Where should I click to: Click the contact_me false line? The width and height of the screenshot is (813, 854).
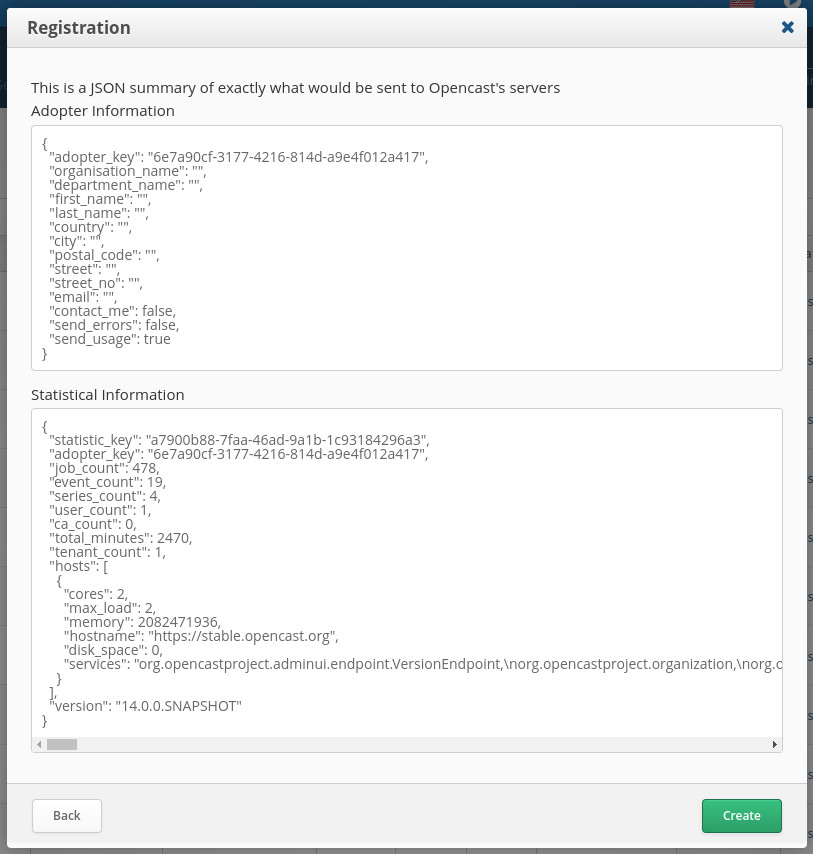tap(112, 310)
